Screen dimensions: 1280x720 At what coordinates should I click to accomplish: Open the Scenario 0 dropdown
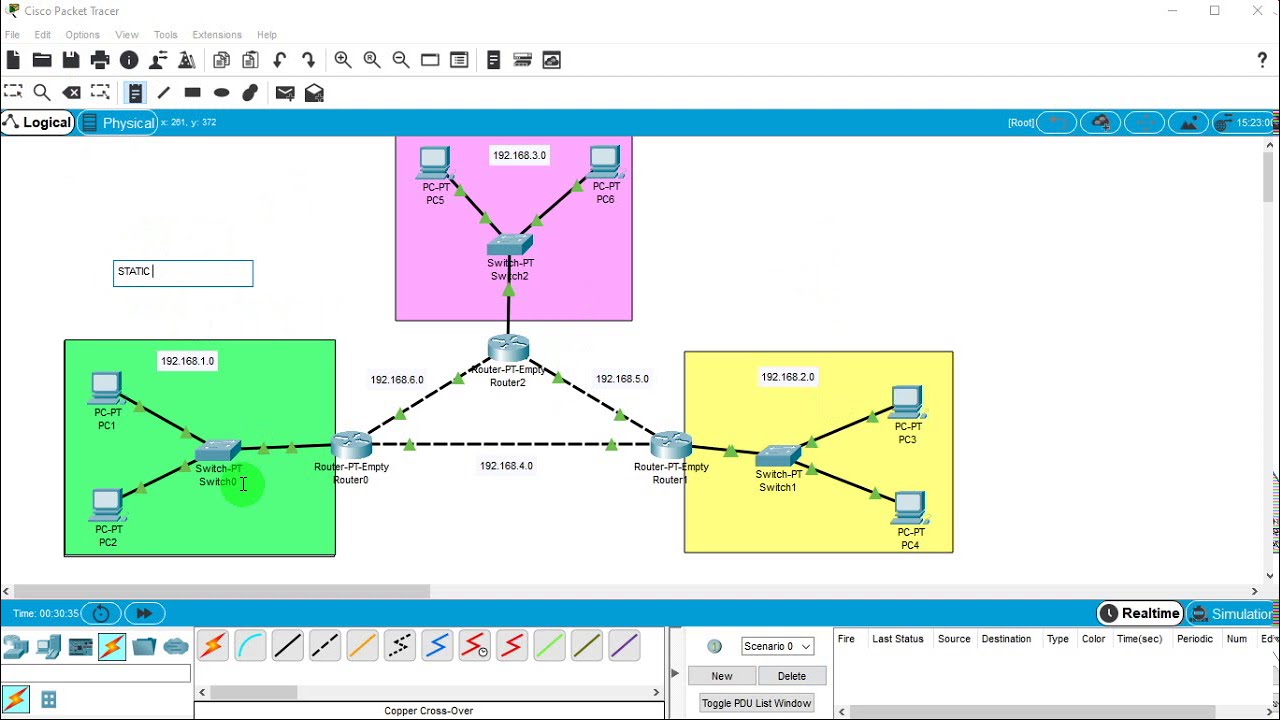click(x=778, y=646)
